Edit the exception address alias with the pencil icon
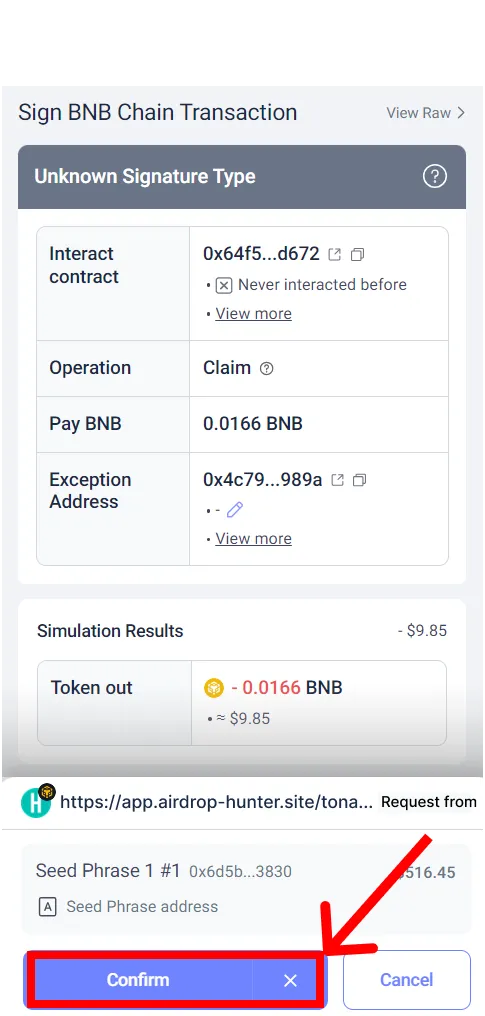Screen dimensions: 485x1016 [234, 510]
